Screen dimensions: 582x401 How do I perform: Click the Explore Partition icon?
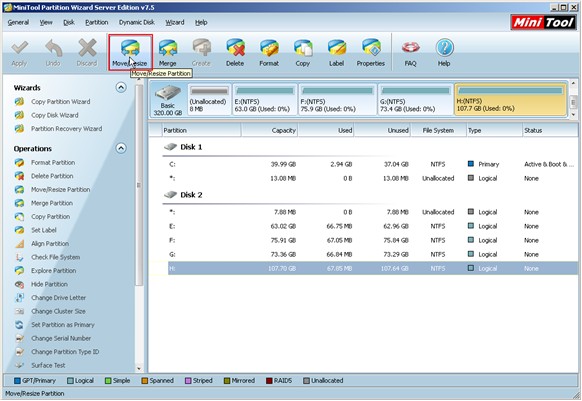tap(19, 271)
